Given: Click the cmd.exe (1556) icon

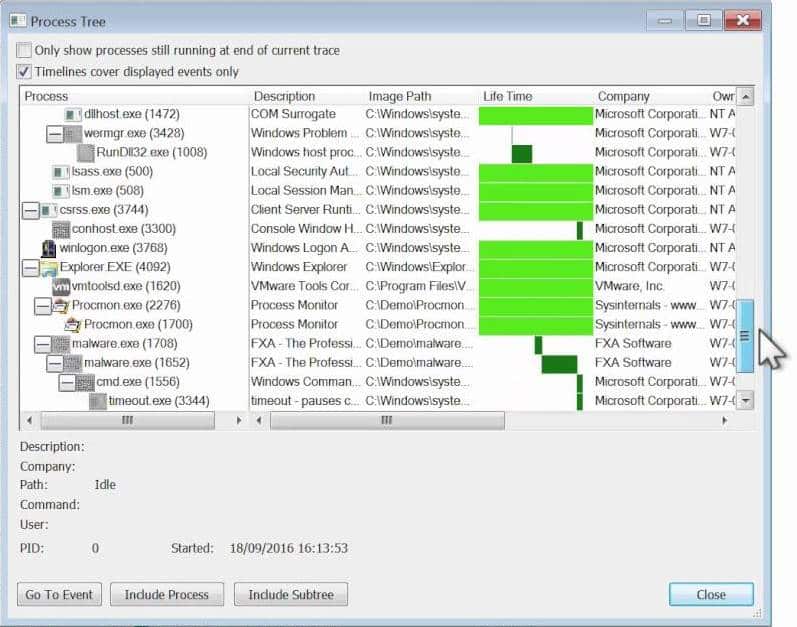Looking at the screenshot, I should (85, 382).
